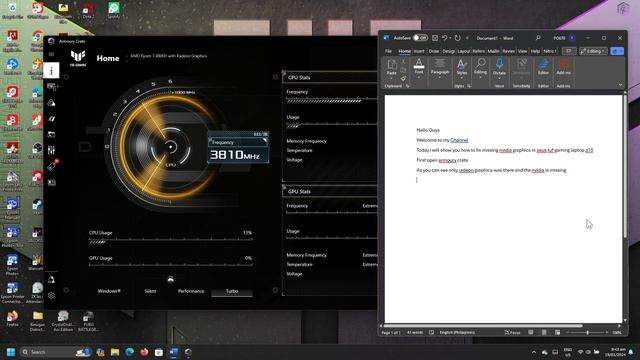This screenshot has height=360, width=640.
Task: Click the Cut scissors icon in Word
Action: tap(403, 61)
